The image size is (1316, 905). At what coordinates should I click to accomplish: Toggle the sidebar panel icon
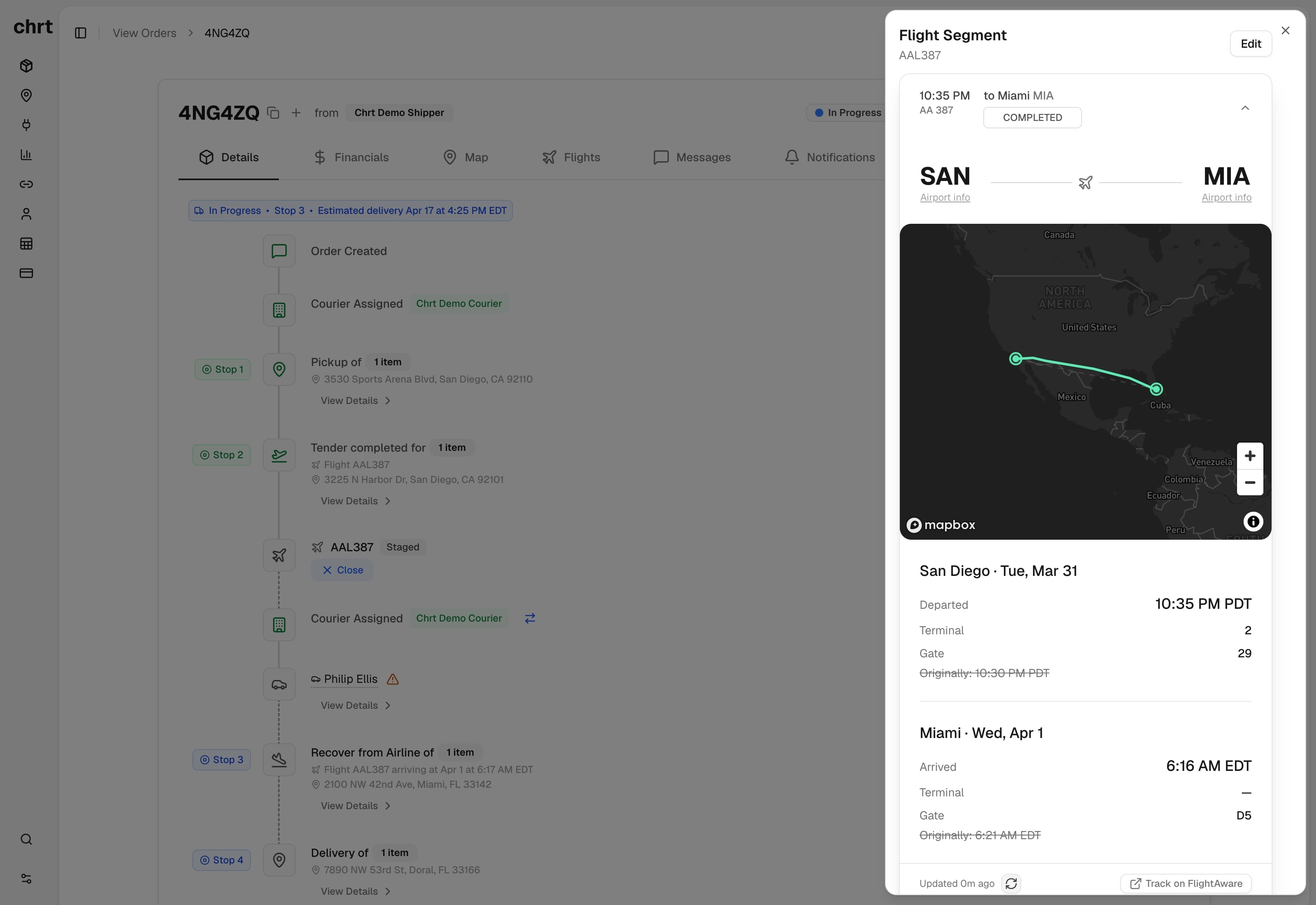click(x=81, y=33)
